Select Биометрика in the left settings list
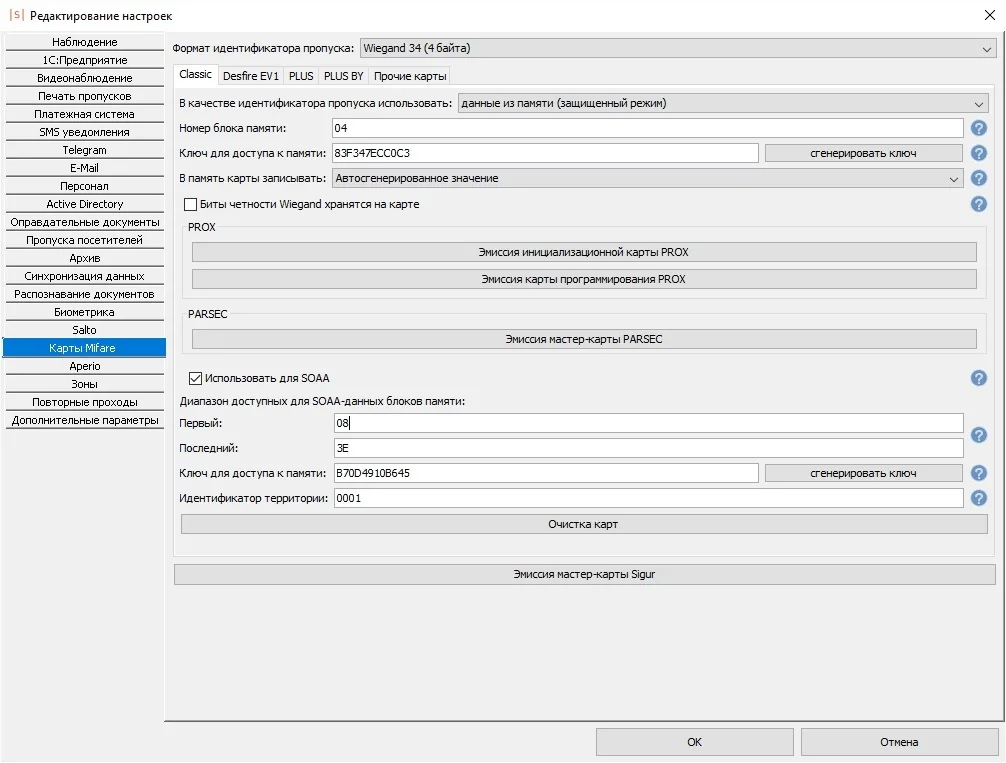 [x=84, y=312]
